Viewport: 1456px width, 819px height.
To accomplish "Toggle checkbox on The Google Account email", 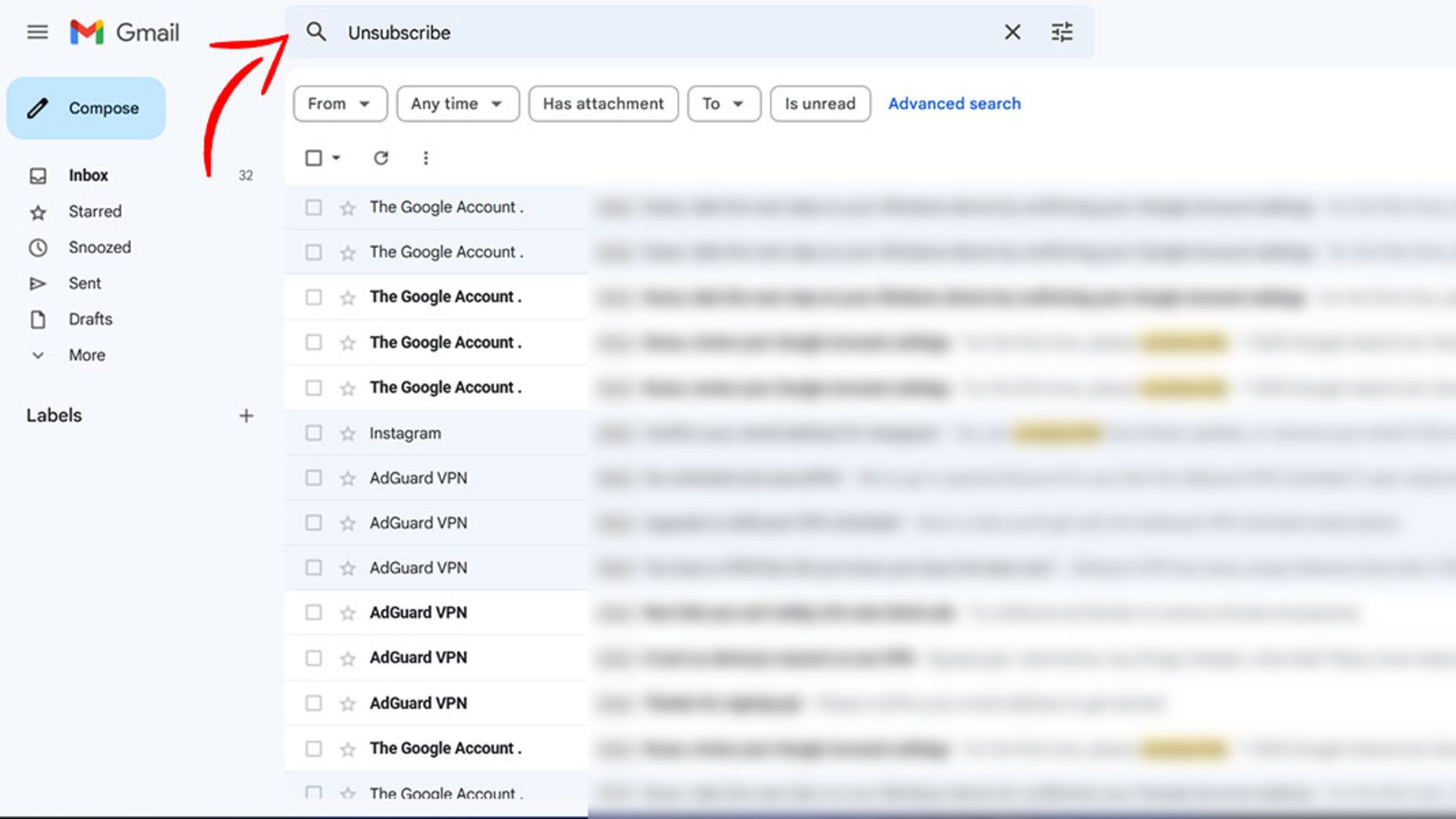I will pyautogui.click(x=313, y=207).
